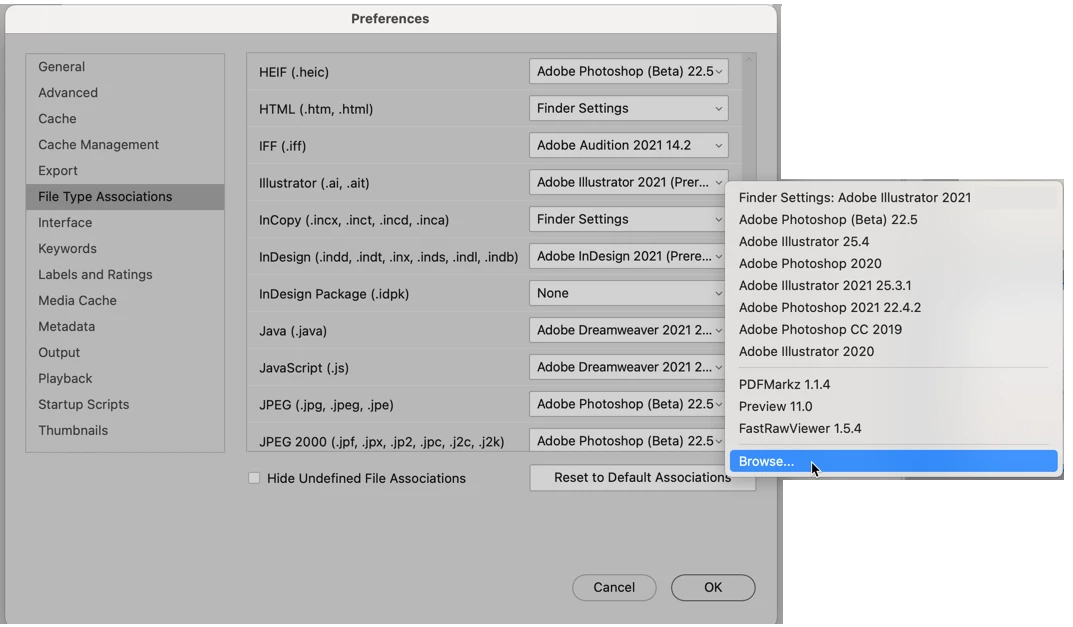The width and height of the screenshot is (1073, 627).
Task: Expand the Java (.java) application dropdown
Action: pos(628,330)
